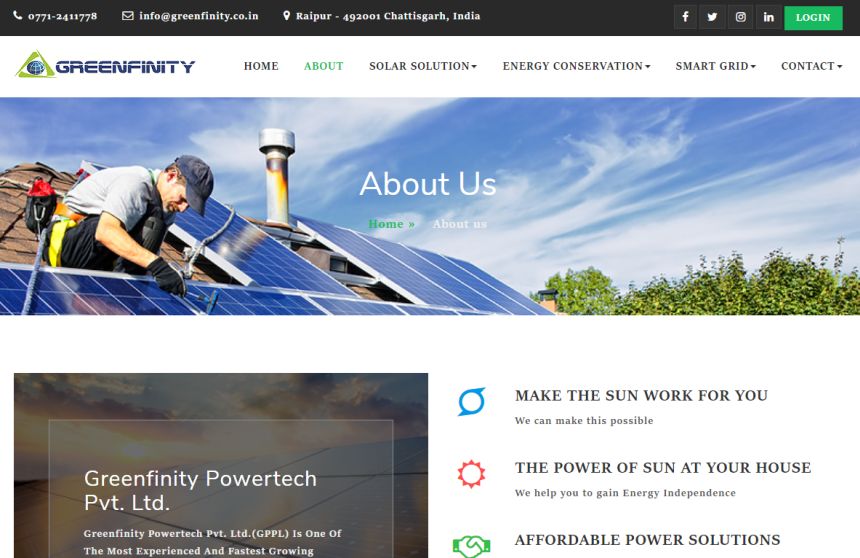Viewport: 860px width, 558px height.
Task: Click the info@greenfinity.co.in email address
Action: click(199, 16)
